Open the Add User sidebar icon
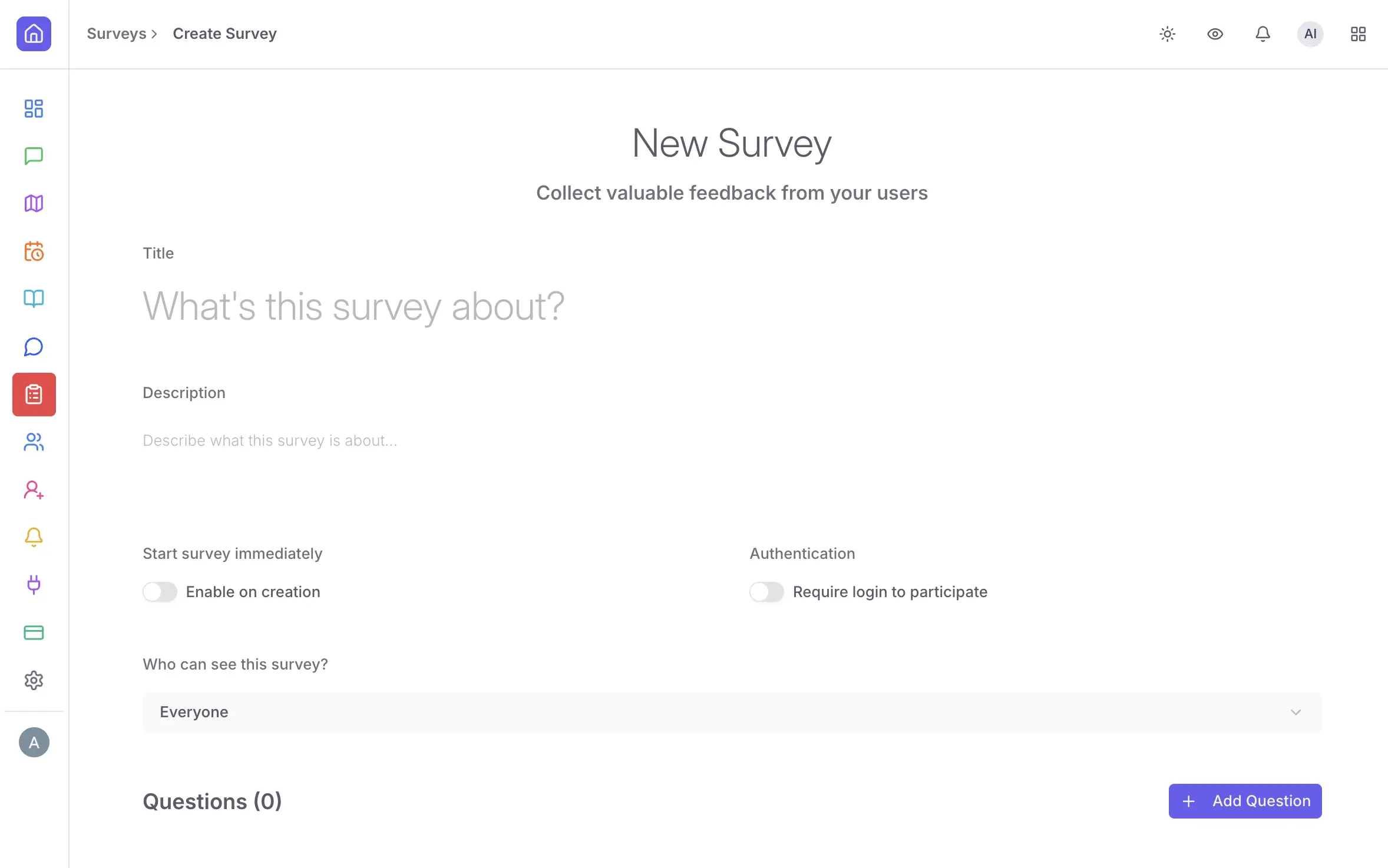This screenshot has height=868, width=1388. click(x=34, y=490)
